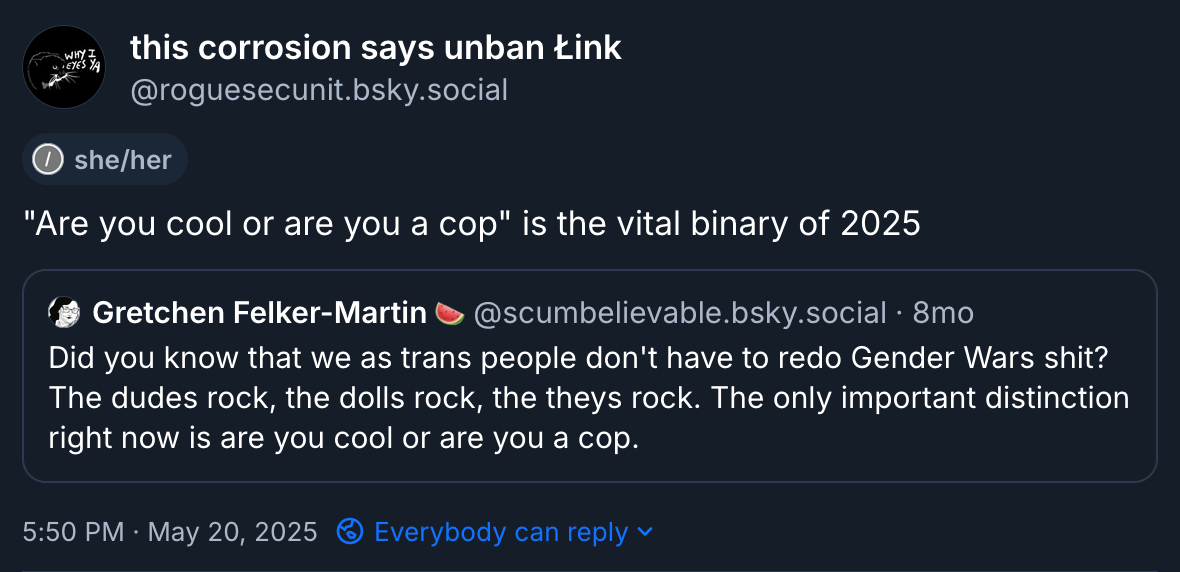Click the @roguesecunit.bsky.social handle
The image size is (1180, 572).
pyautogui.click(x=319, y=91)
